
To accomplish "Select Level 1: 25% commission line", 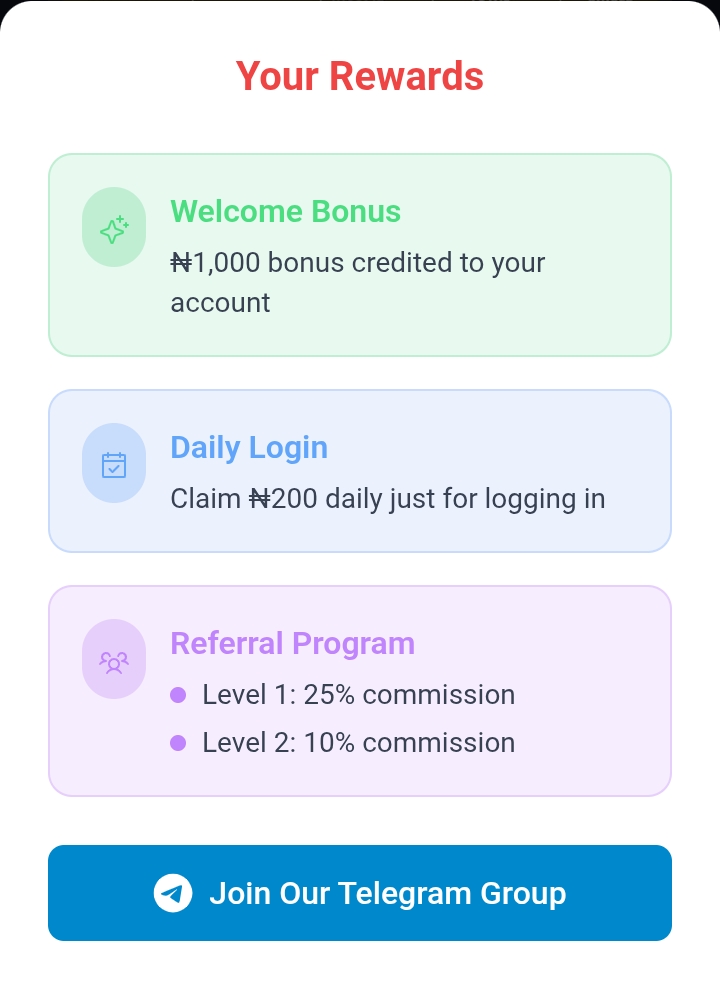I will 358,695.
